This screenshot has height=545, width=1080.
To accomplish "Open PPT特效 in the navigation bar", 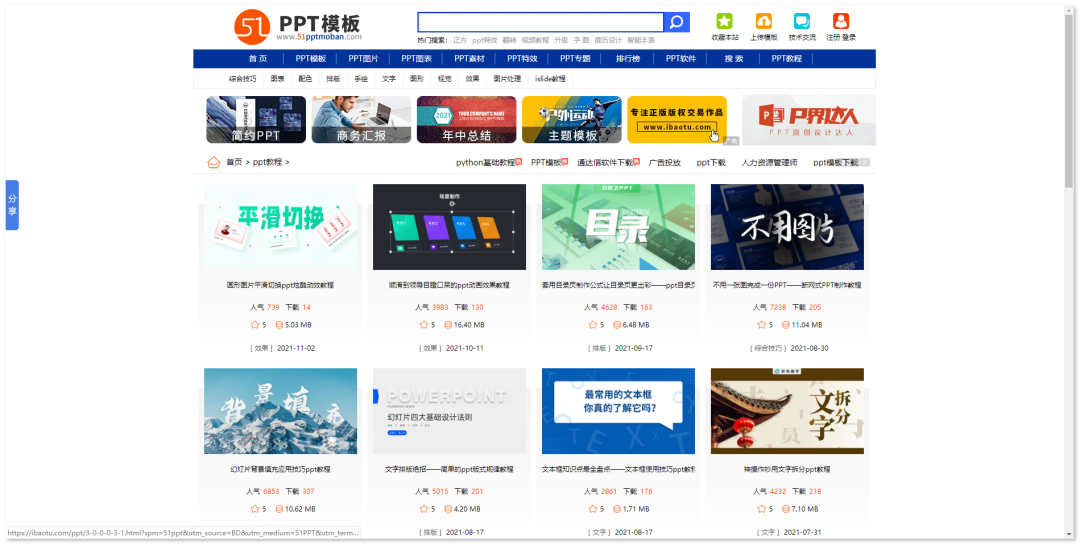I will (522, 59).
